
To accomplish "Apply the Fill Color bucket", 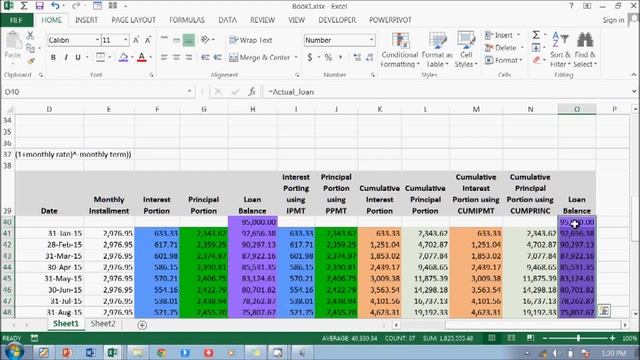I will coord(123,57).
